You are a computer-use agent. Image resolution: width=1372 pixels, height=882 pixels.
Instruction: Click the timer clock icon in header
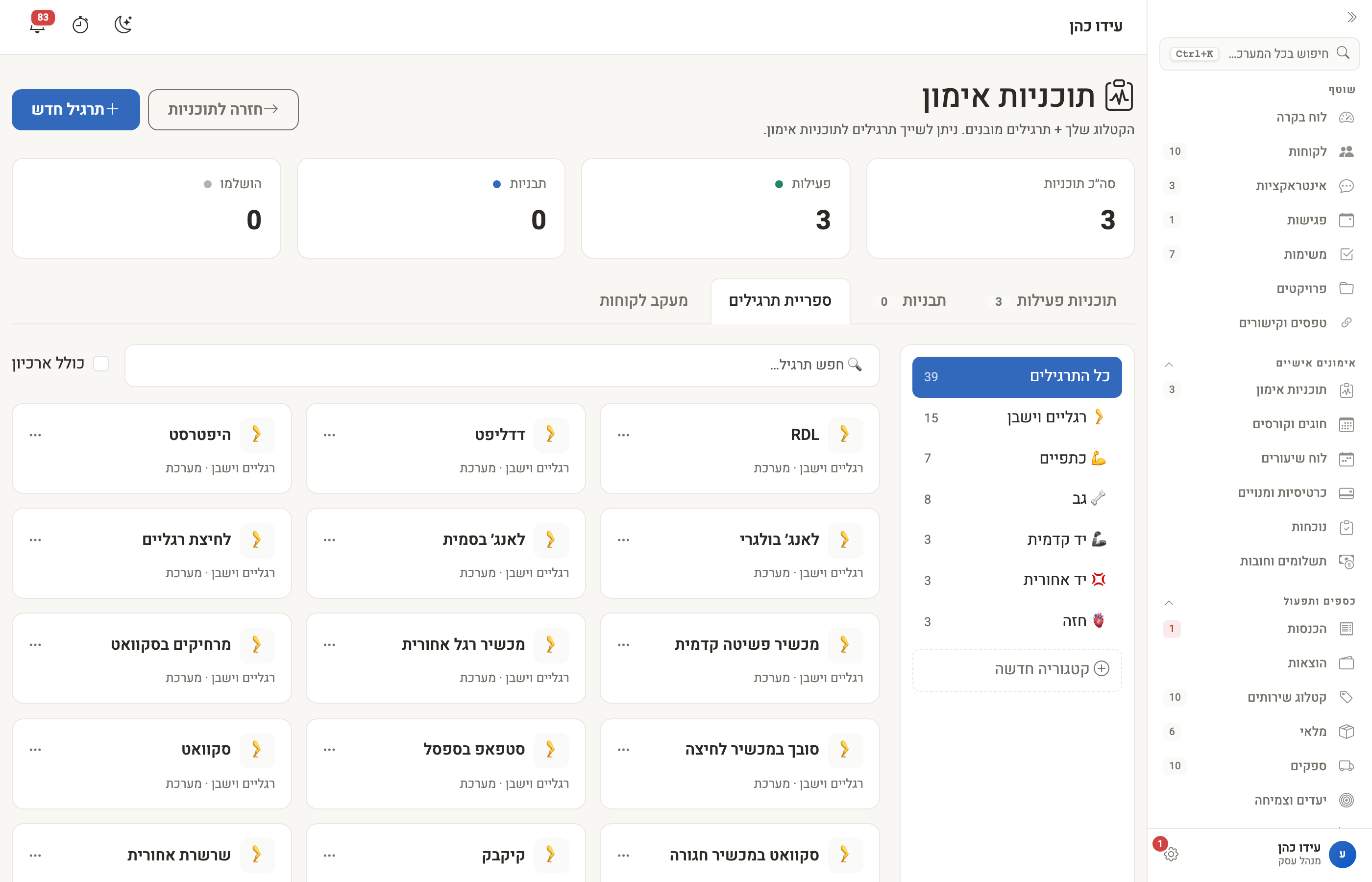(80, 24)
